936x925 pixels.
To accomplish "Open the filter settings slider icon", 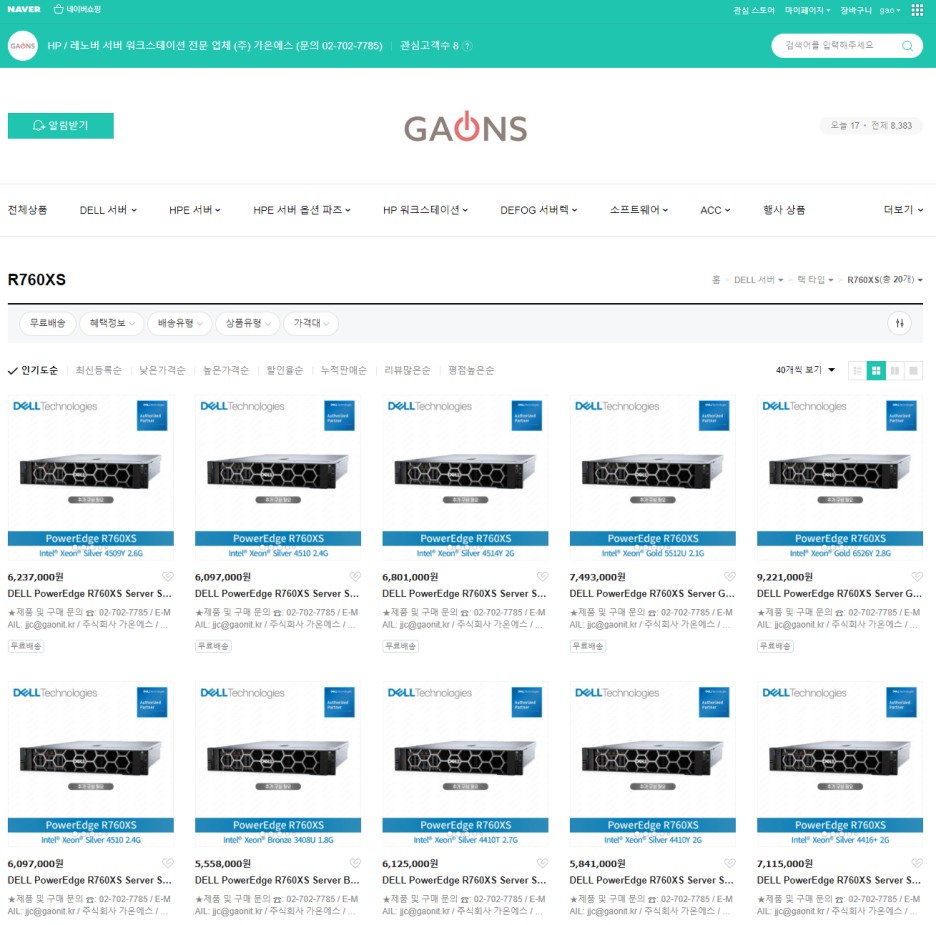I will tap(899, 323).
